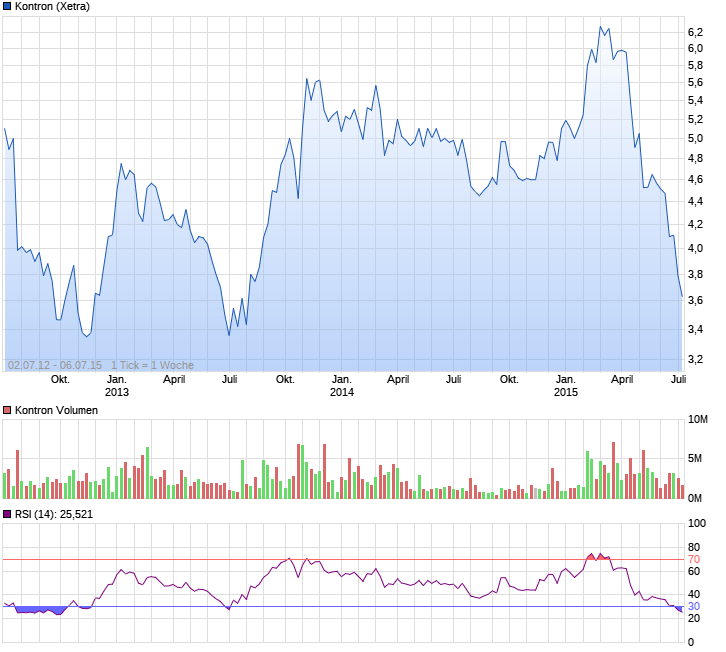Click the 'Kontron (Xetra)' chart title
Screen dimensions: 726x652
(x=52, y=6)
